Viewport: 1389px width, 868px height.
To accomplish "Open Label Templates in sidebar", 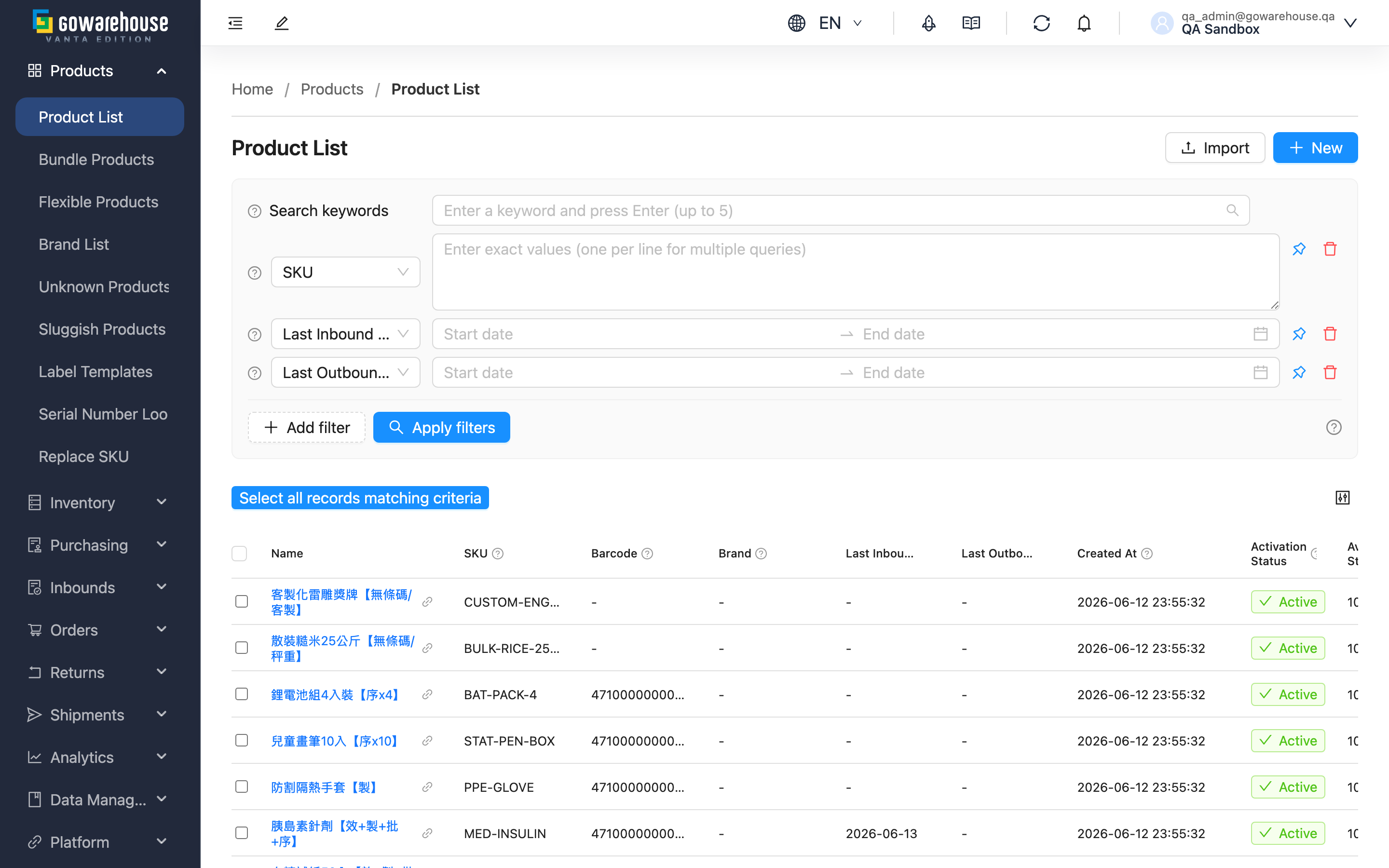I will tap(95, 371).
